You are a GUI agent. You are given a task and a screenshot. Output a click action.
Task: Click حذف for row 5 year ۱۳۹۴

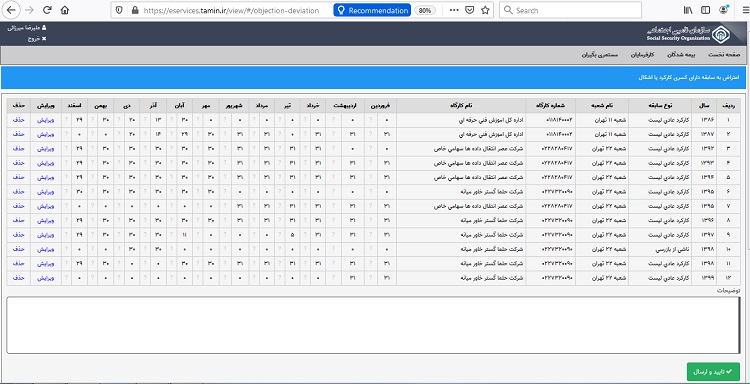[18, 177]
